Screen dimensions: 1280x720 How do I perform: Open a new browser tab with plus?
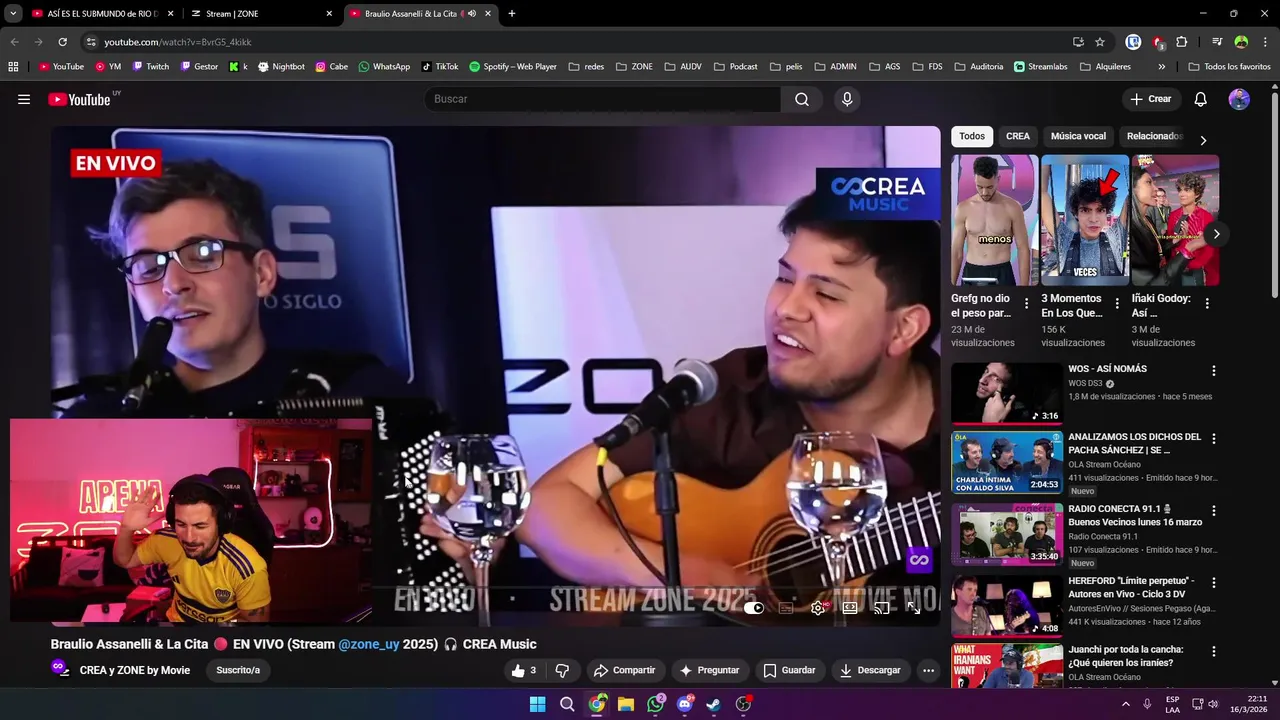(x=512, y=14)
